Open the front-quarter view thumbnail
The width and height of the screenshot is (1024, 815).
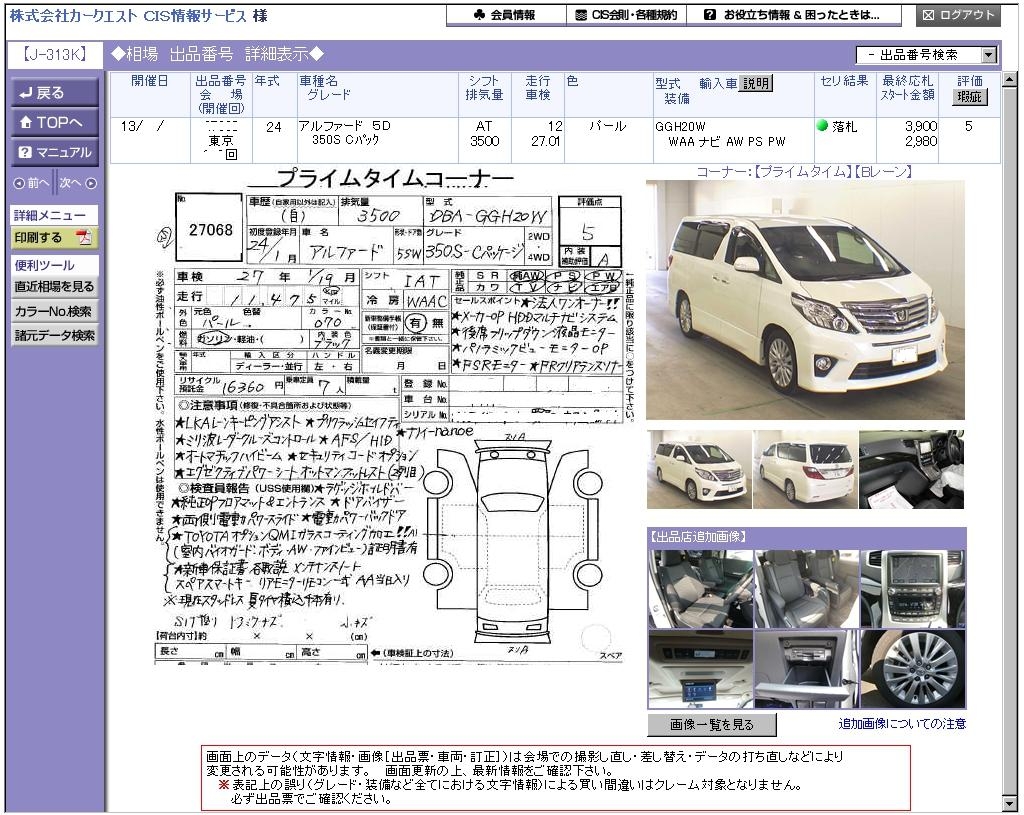coord(699,469)
